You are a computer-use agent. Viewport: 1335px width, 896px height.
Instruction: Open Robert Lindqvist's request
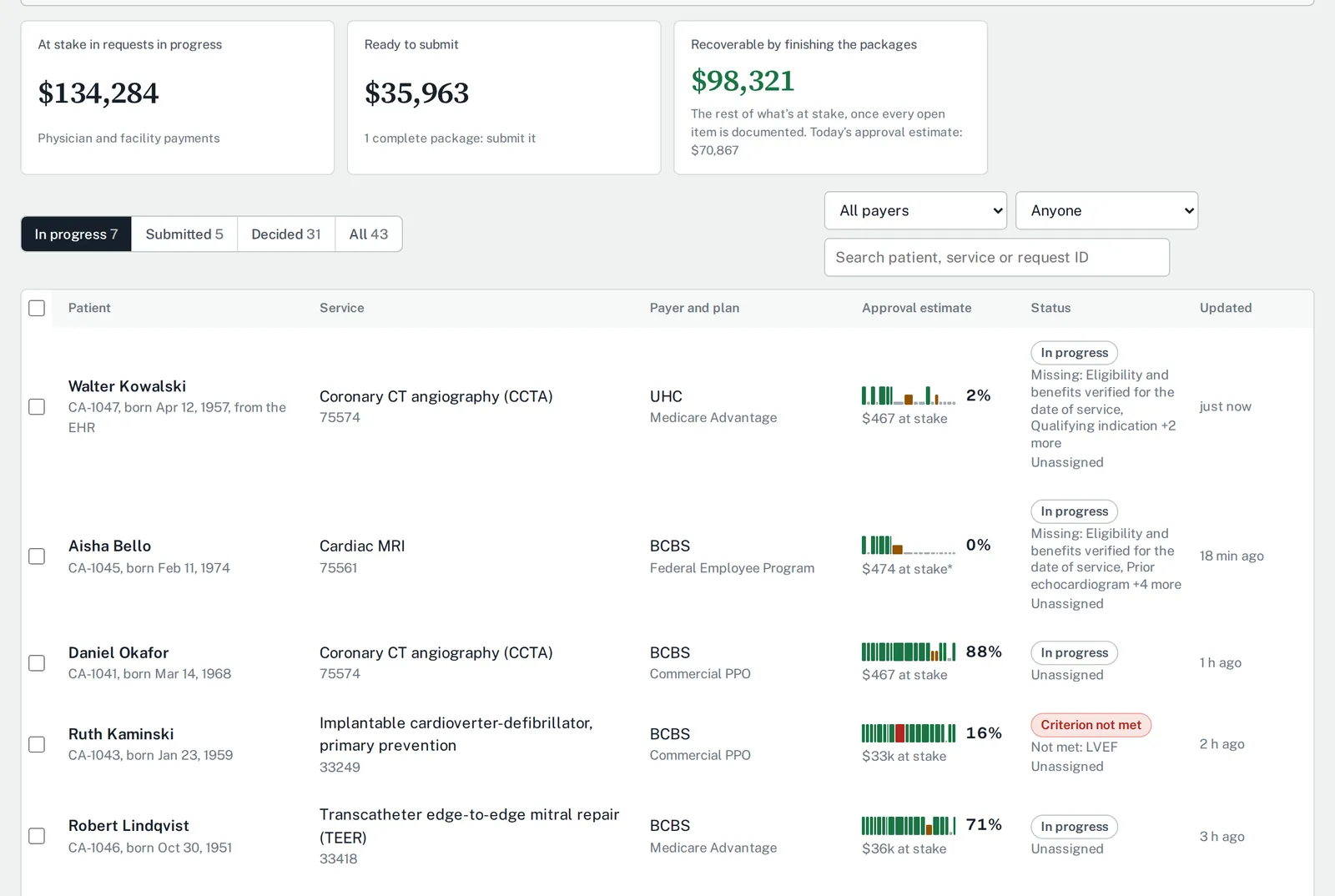(x=128, y=826)
